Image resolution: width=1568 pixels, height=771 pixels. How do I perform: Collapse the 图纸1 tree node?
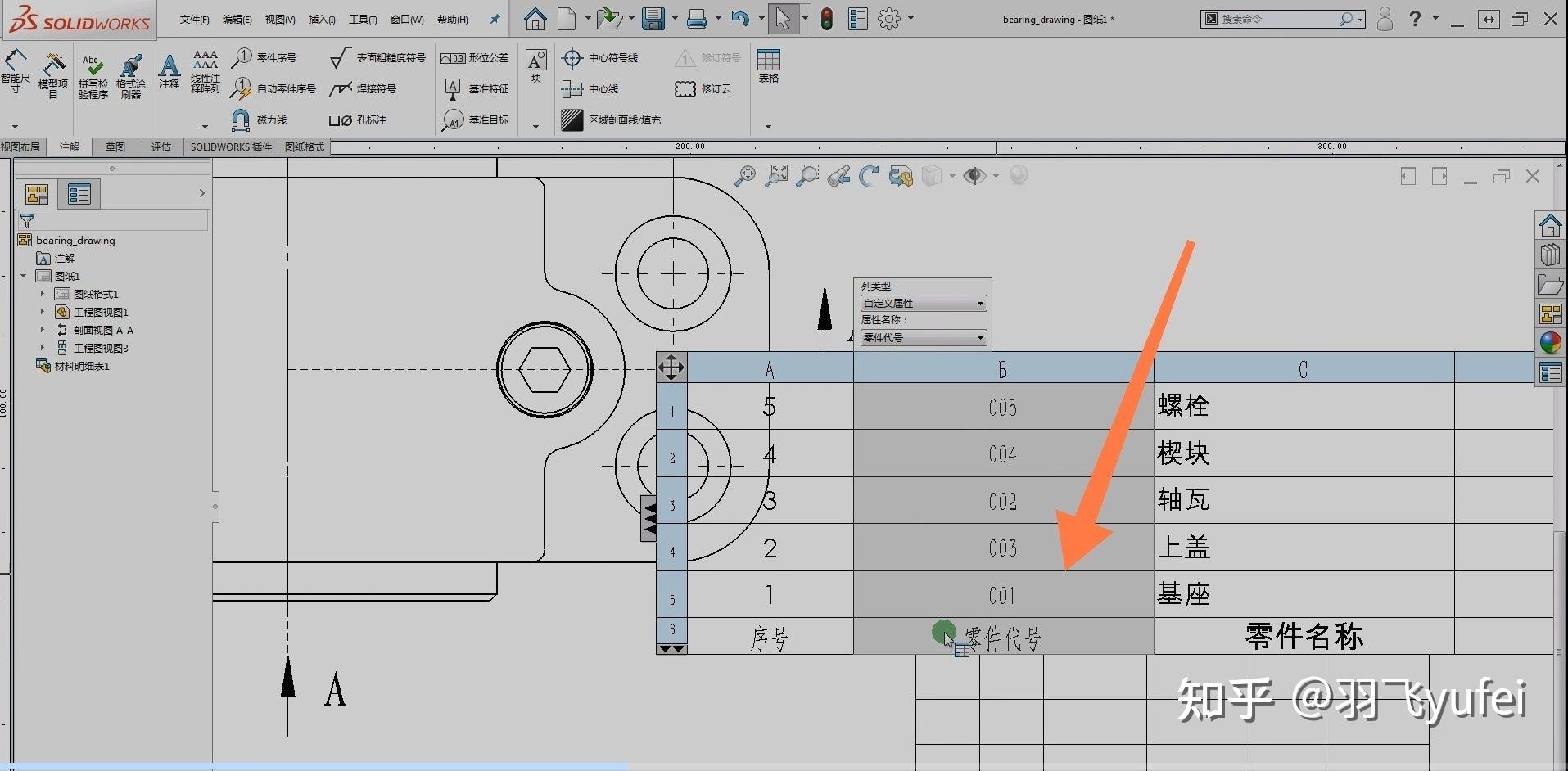[24, 276]
